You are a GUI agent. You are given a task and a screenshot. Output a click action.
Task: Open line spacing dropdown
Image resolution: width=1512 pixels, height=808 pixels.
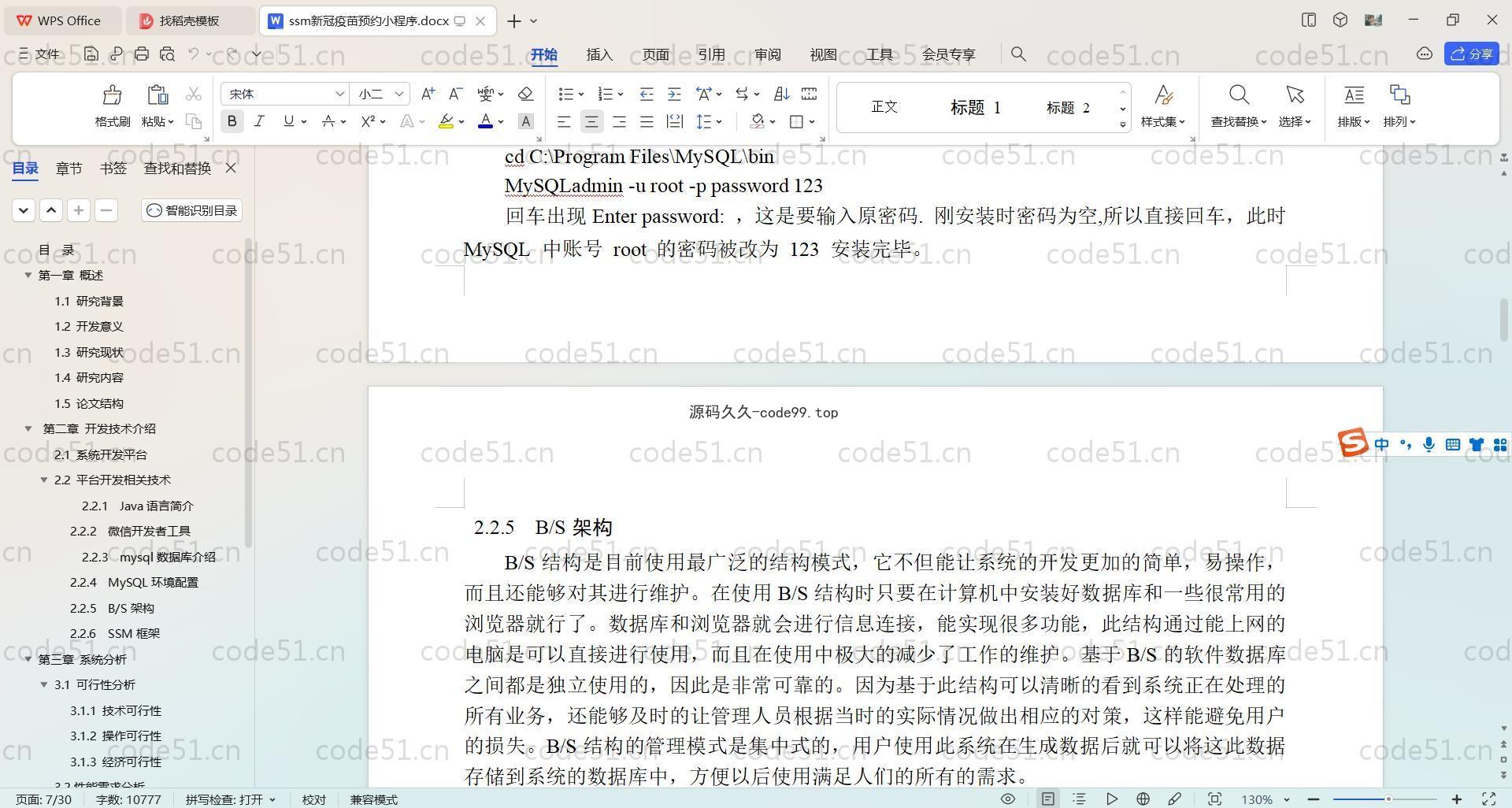(719, 122)
